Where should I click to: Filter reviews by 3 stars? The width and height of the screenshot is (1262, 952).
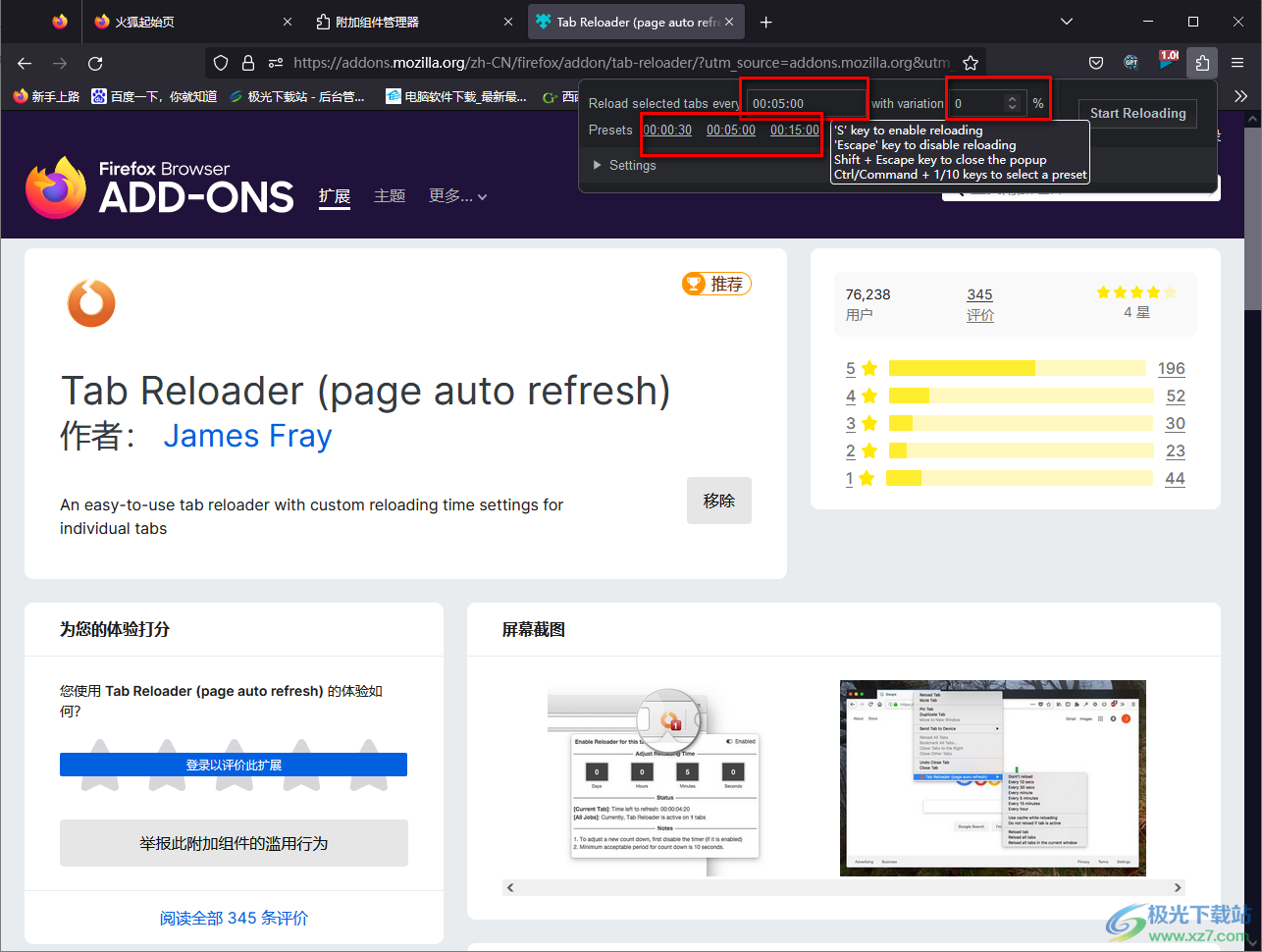862,424
